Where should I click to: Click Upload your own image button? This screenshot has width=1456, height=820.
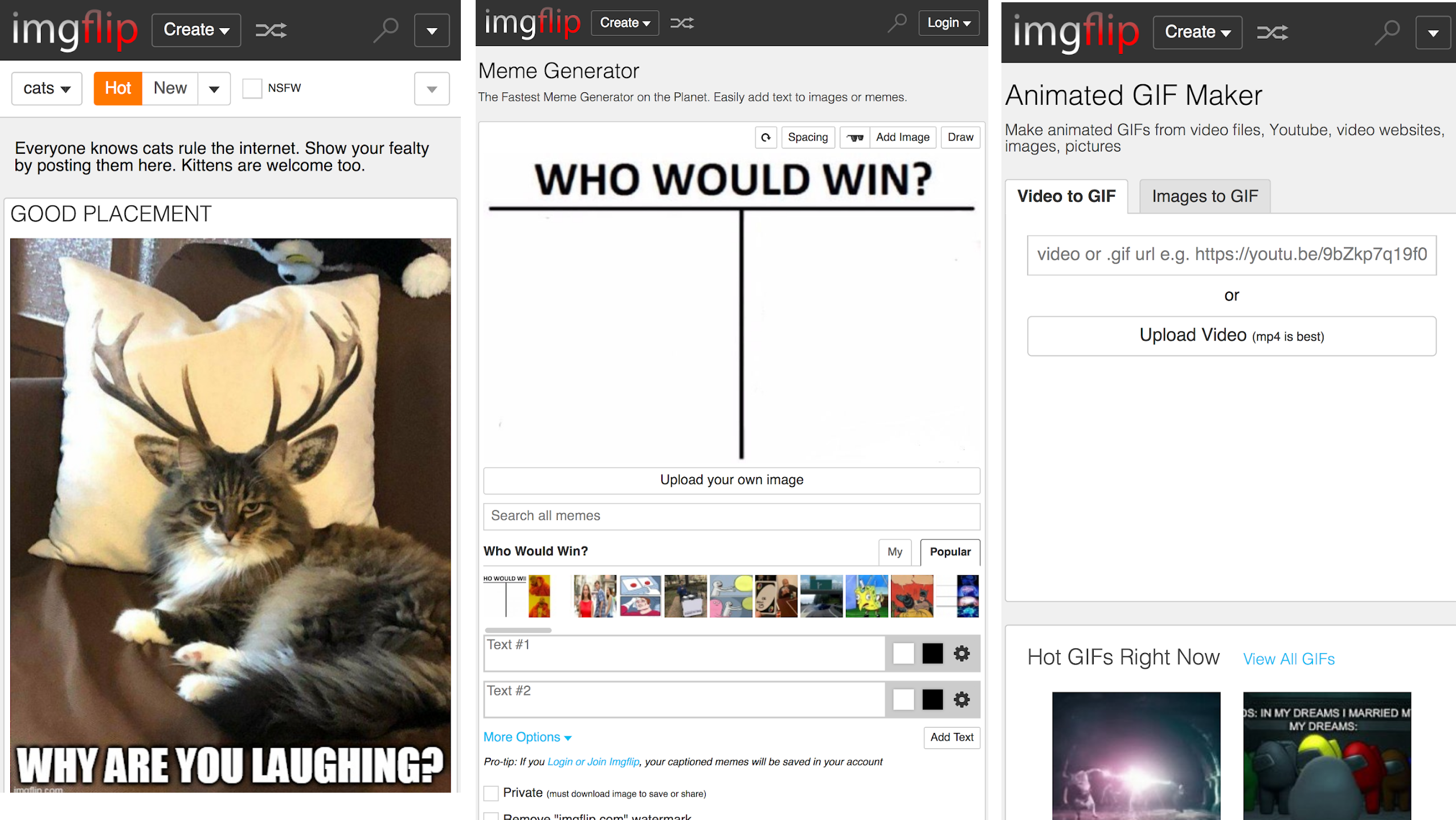click(x=731, y=479)
